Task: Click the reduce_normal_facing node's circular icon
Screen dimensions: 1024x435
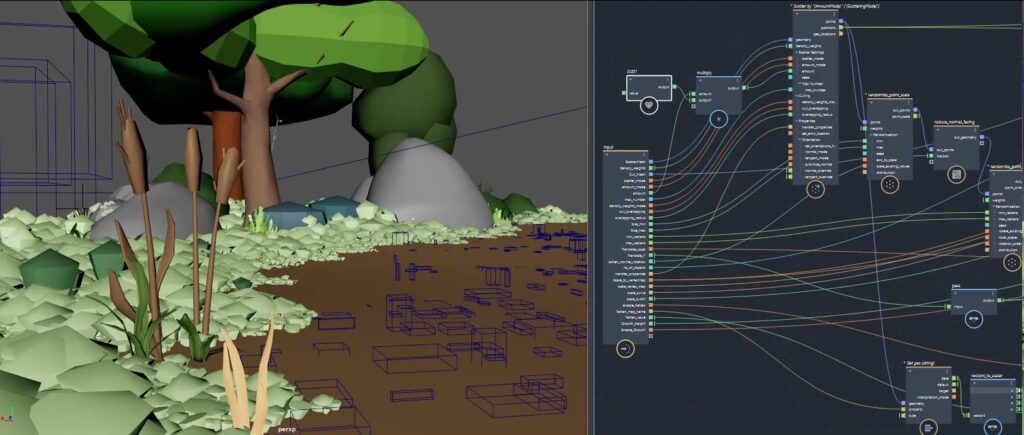Action: (956, 173)
